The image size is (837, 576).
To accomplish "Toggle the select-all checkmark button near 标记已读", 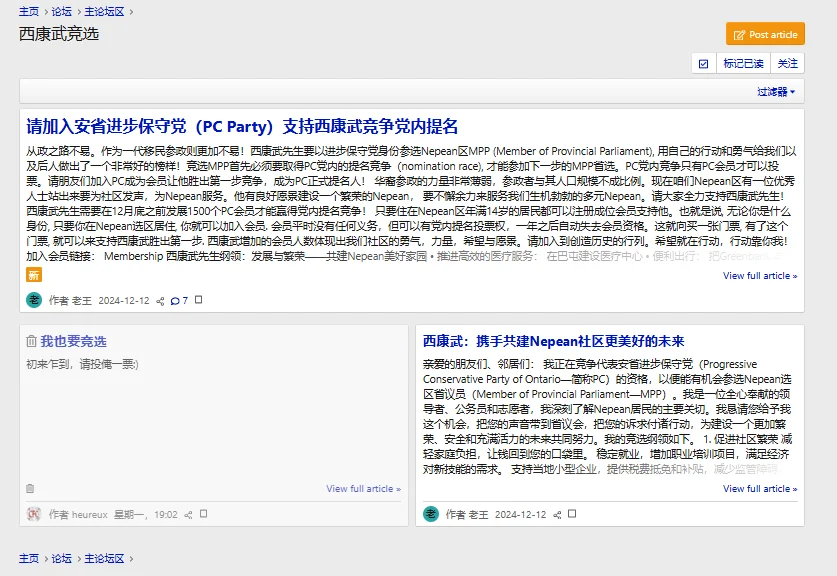I will point(704,64).
